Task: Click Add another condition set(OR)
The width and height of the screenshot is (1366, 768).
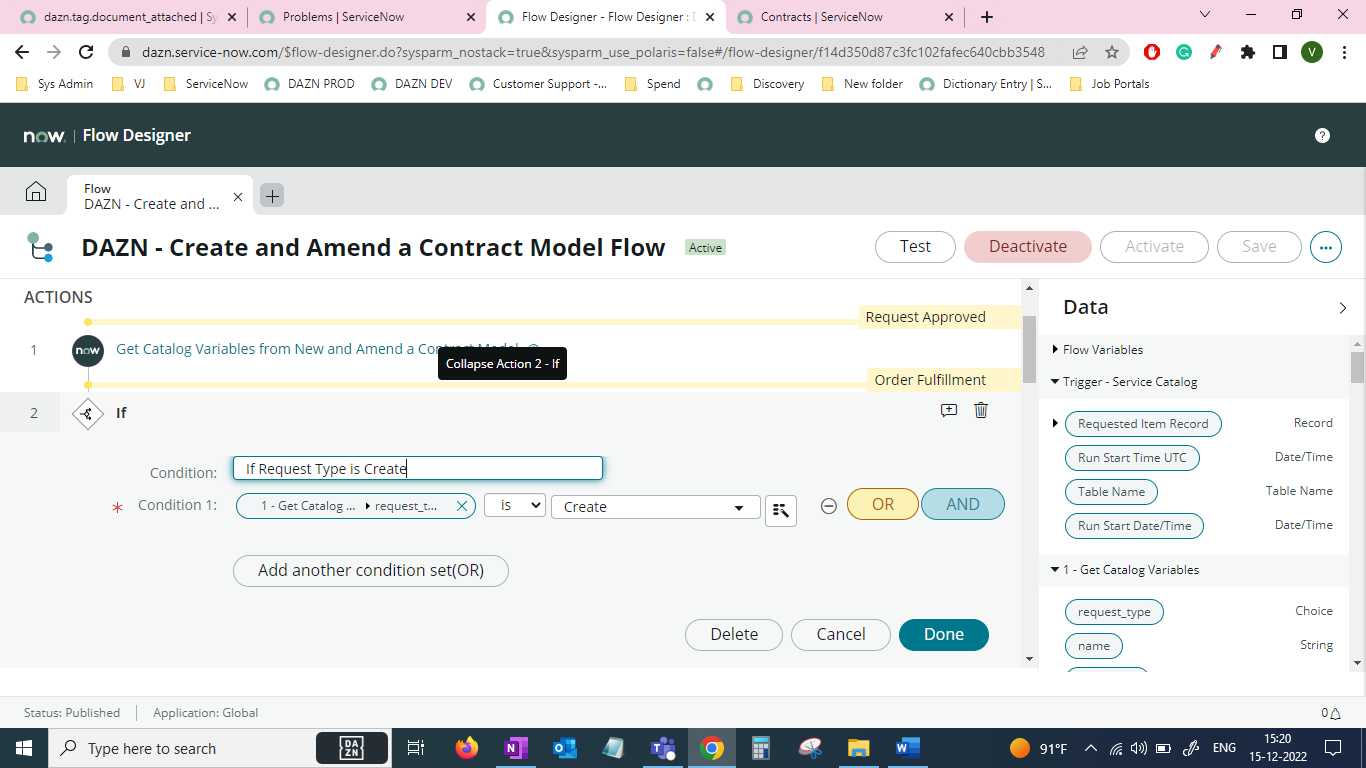Action: (x=371, y=571)
